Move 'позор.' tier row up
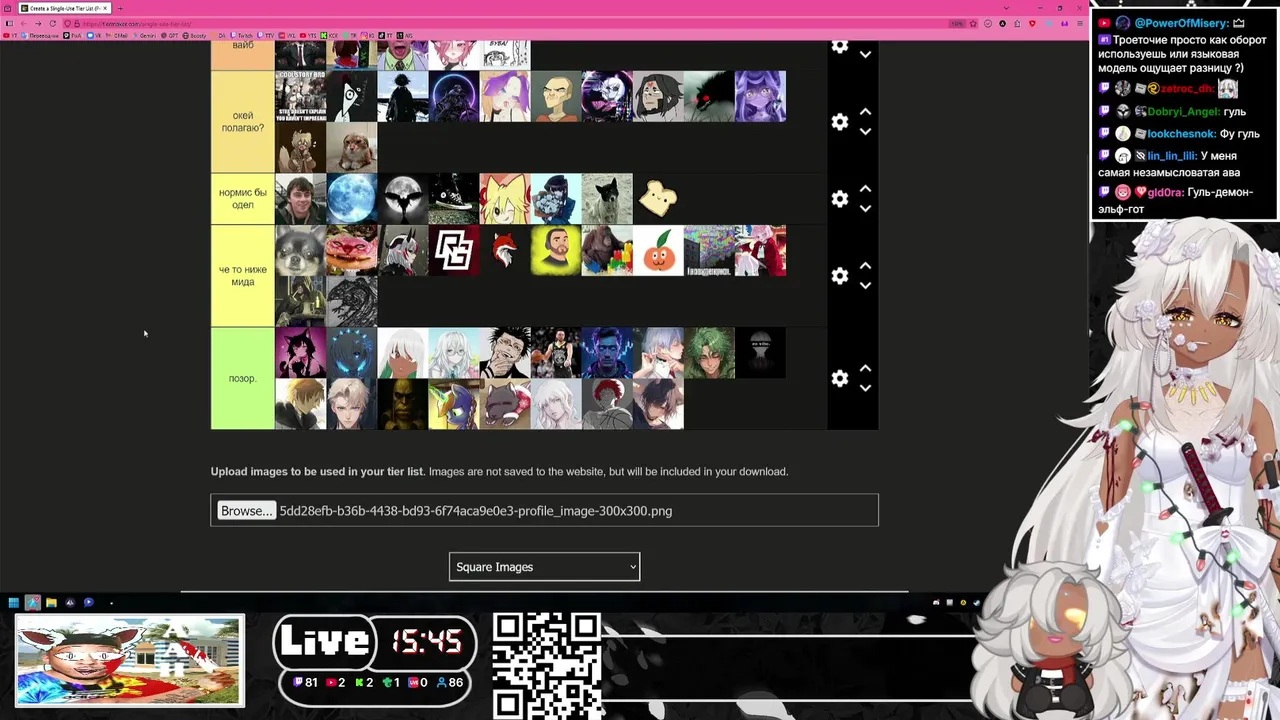The image size is (1280, 720). (x=865, y=369)
